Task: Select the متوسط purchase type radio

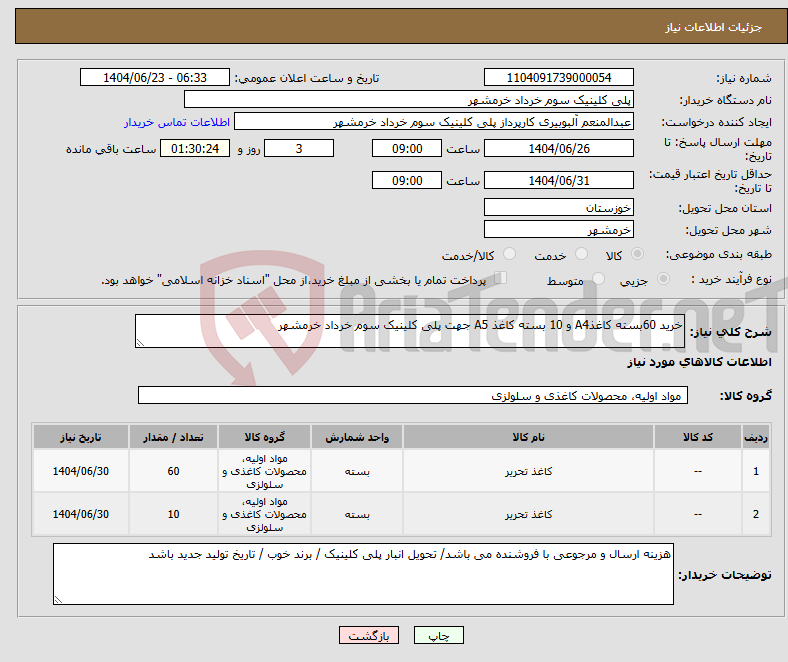Action: (599, 278)
